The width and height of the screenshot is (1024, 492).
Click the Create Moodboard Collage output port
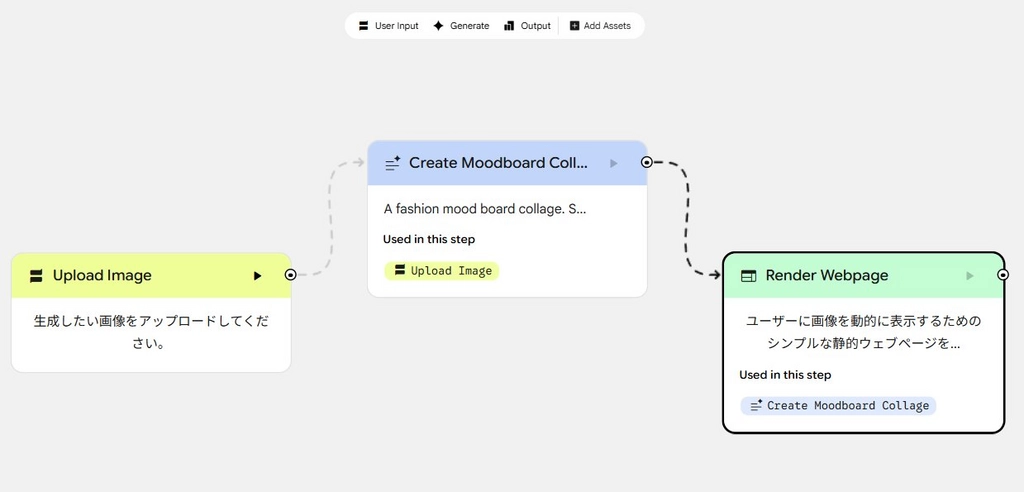pyautogui.click(x=646, y=162)
